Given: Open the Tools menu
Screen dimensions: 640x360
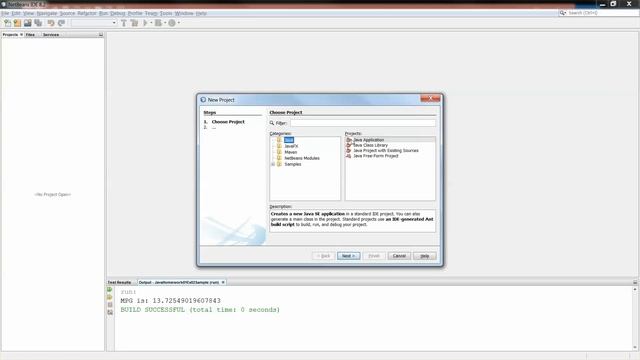Looking at the screenshot, I should point(166,13).
